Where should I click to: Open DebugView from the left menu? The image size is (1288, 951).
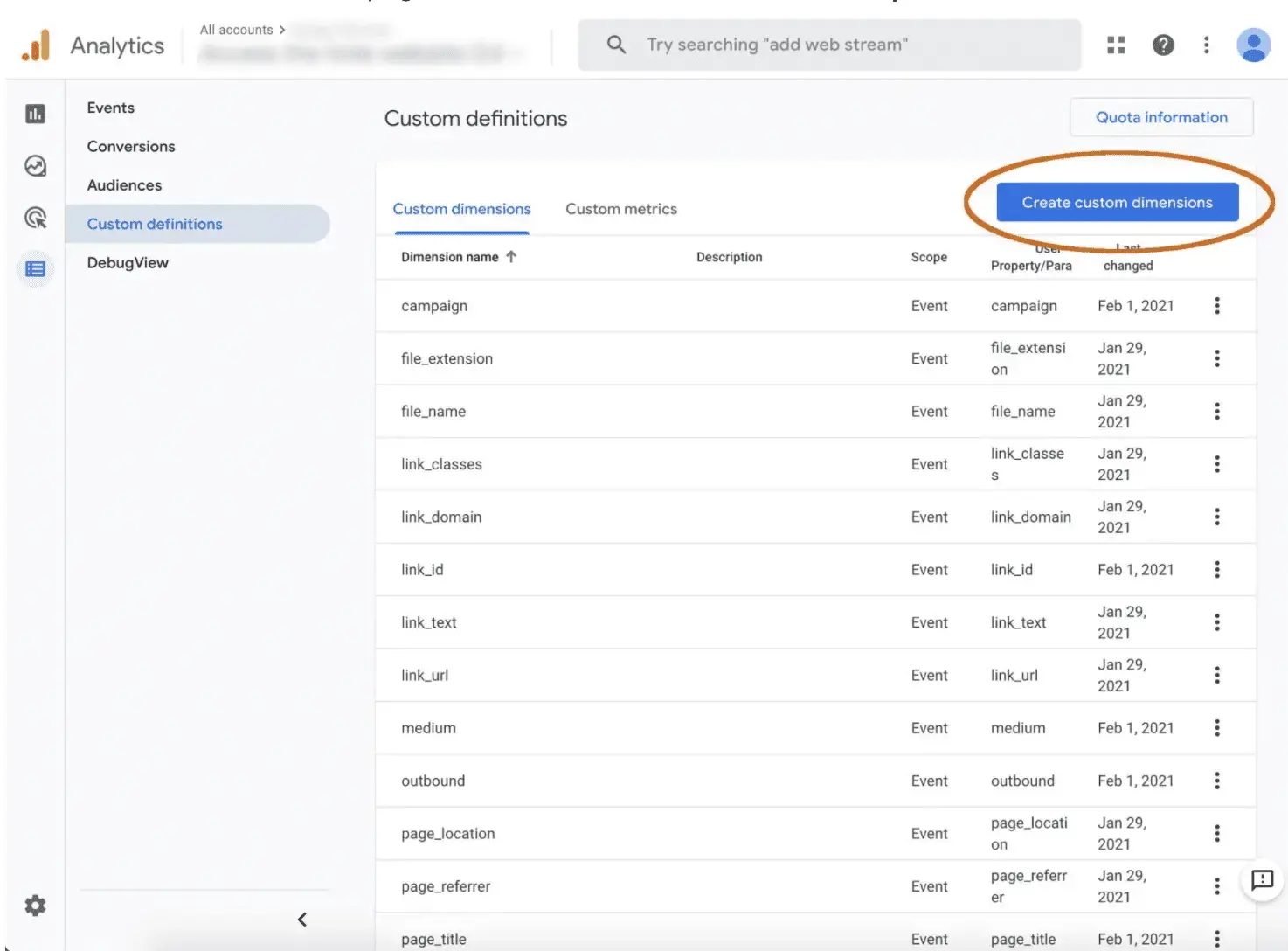coord(128,263)
